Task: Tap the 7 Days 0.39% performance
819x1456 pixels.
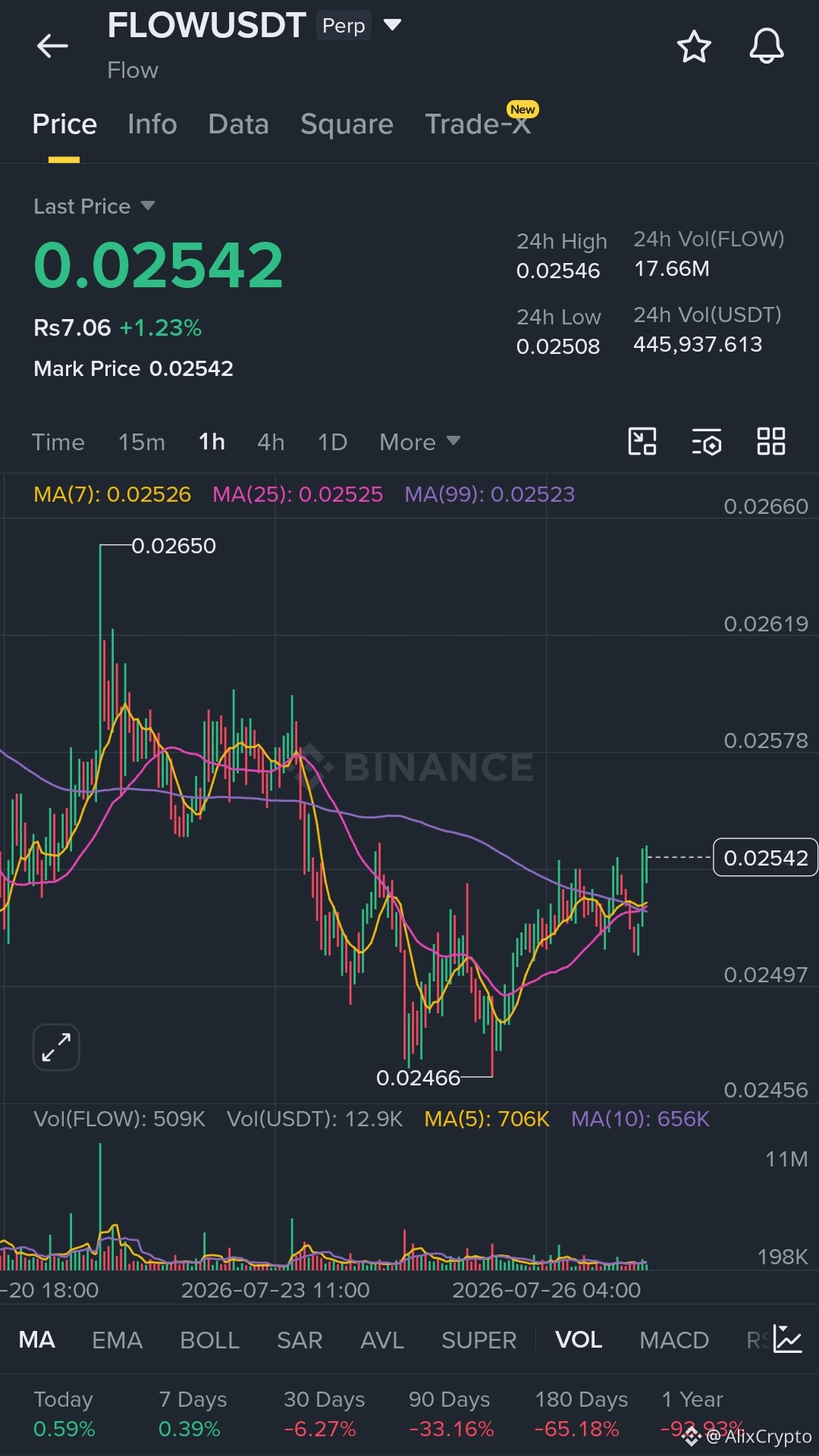Action: click(193, 1414)
